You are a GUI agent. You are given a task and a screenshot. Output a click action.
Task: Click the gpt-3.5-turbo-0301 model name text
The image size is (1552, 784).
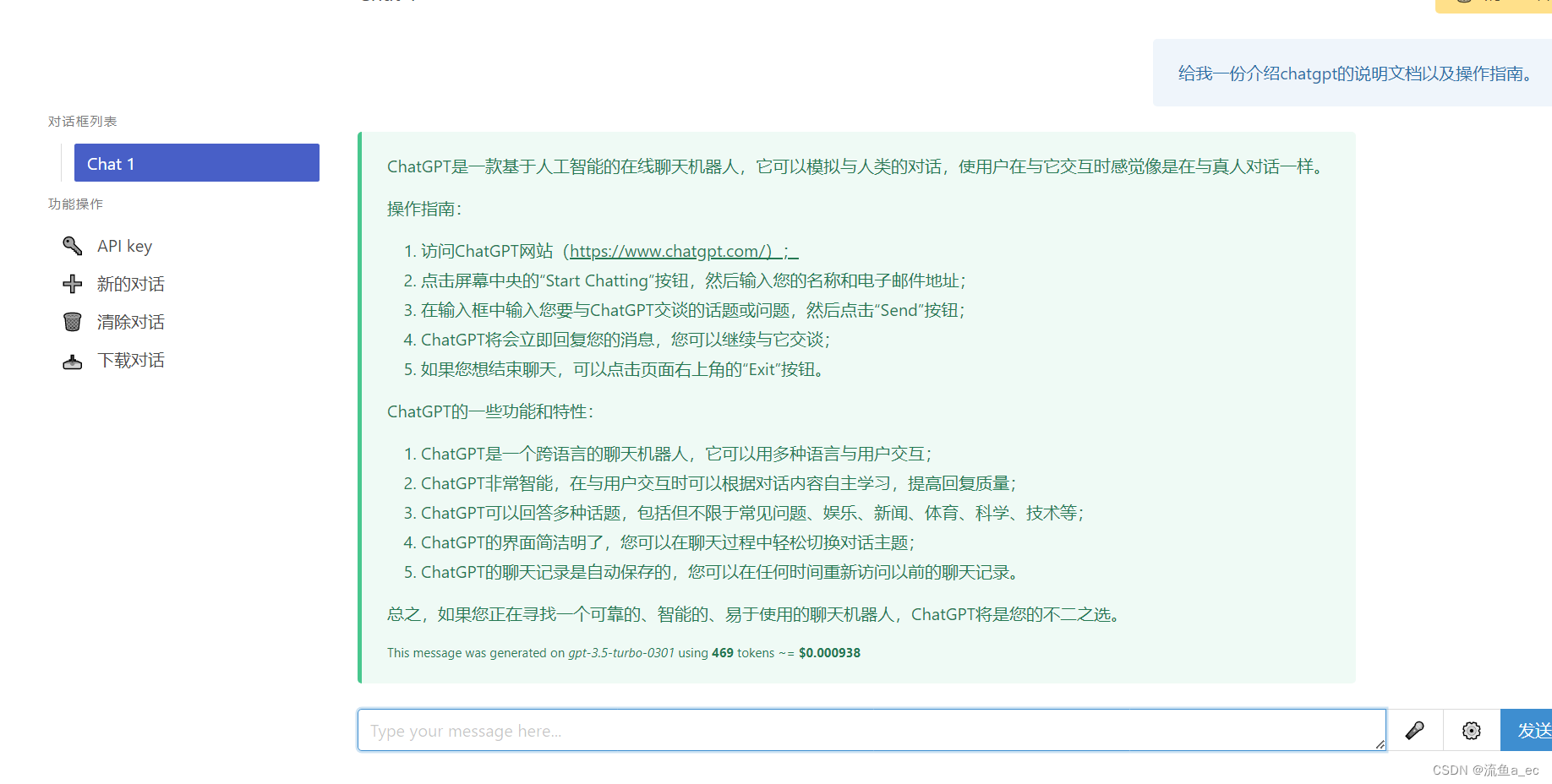pos(621,653)
